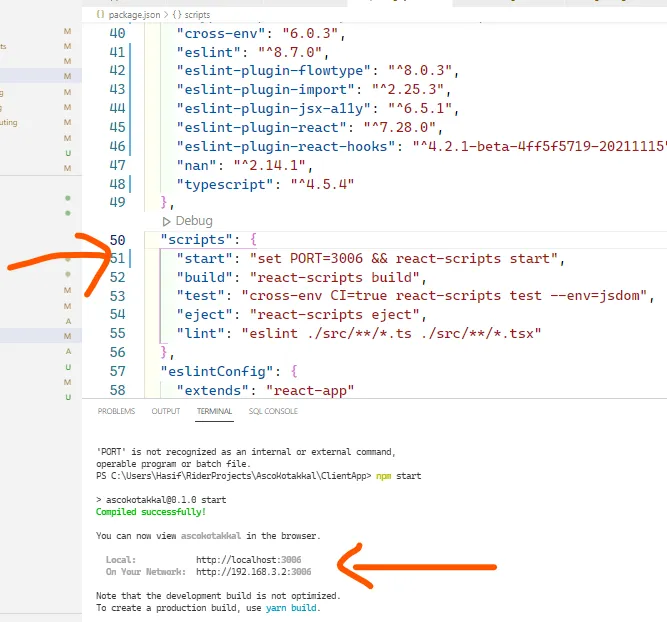Click the "'PORT' is not recognized" error line
Screen dimensions: 667x622
246,452
